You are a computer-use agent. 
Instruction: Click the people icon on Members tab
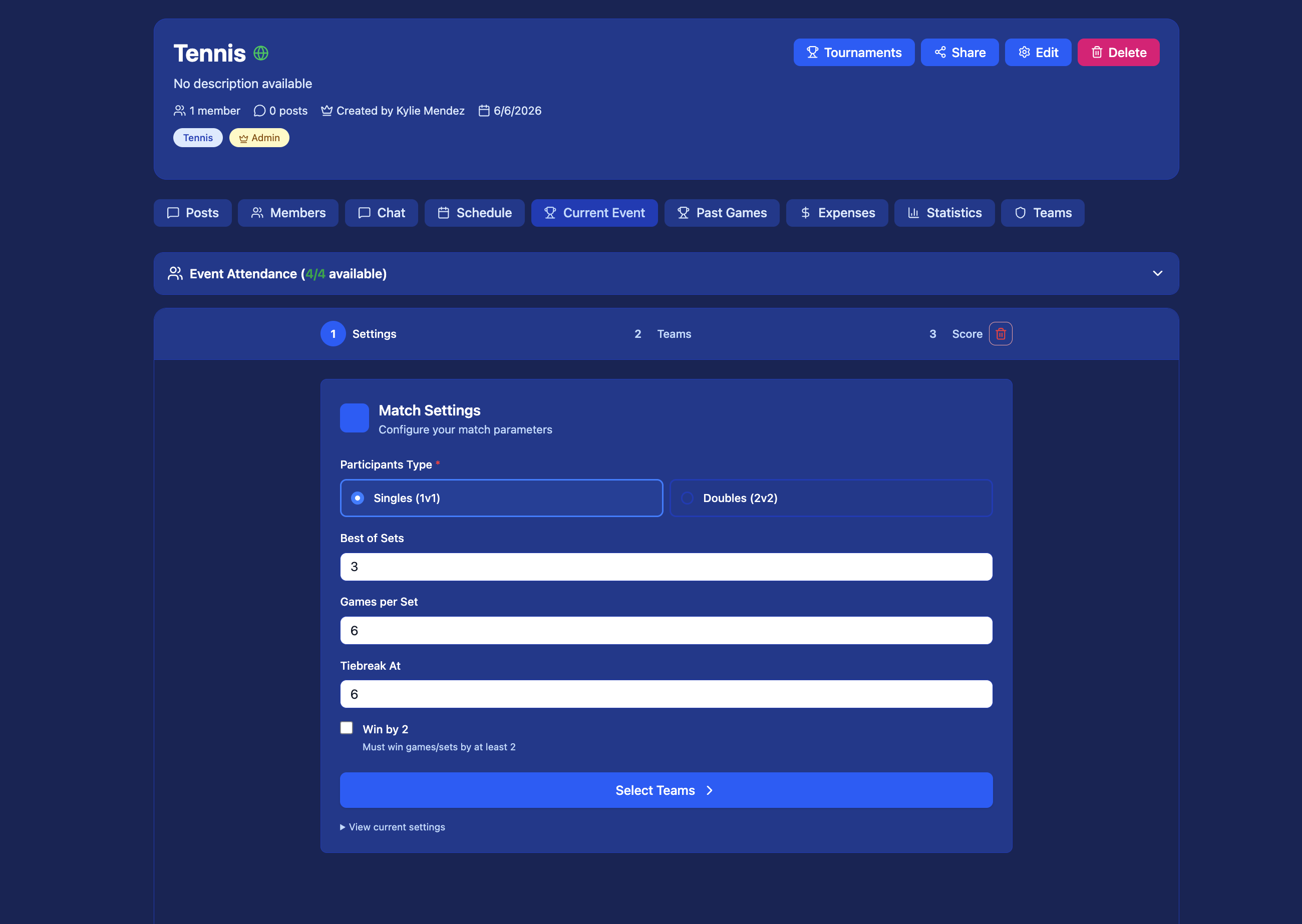pos(257,213)
